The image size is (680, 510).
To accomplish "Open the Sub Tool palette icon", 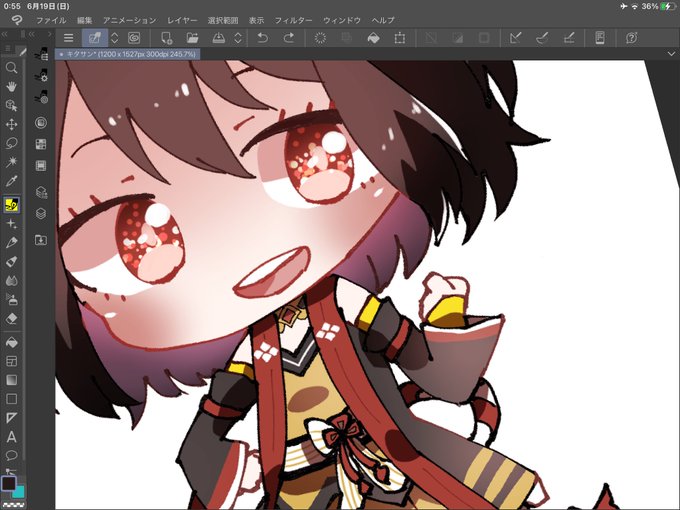I will point(41,55).
